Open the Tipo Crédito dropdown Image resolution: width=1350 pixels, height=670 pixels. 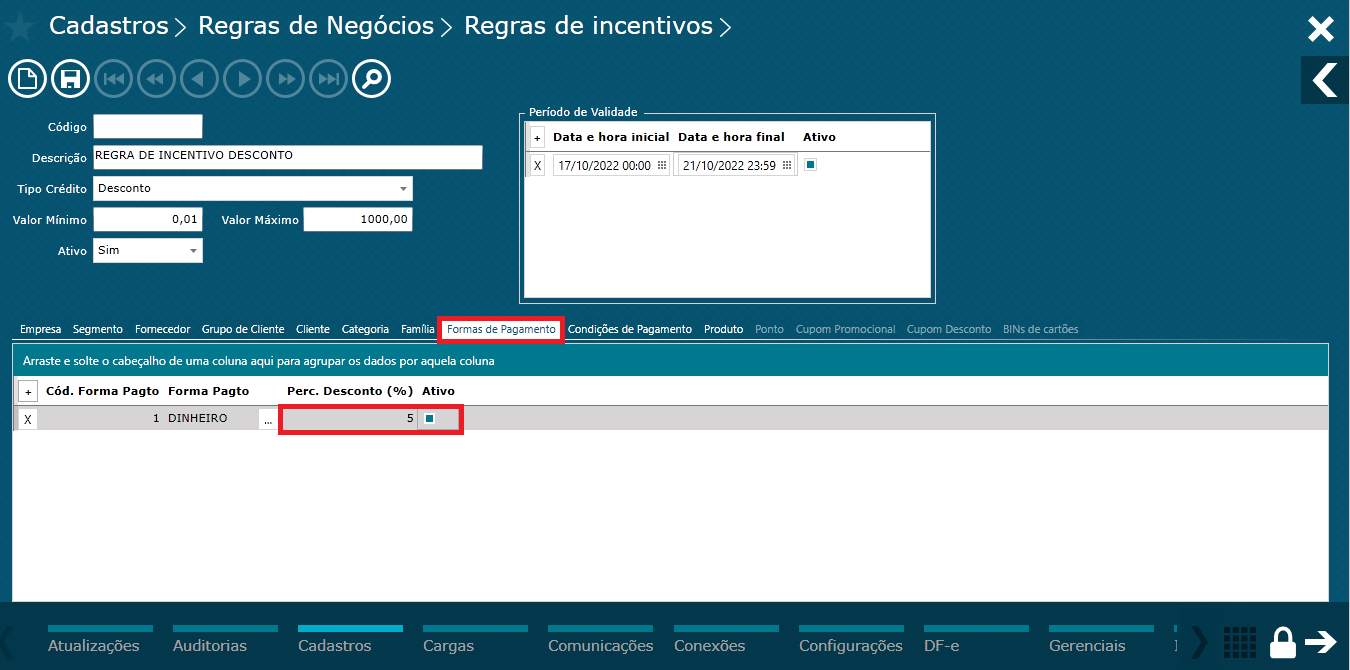coord(403,188)
